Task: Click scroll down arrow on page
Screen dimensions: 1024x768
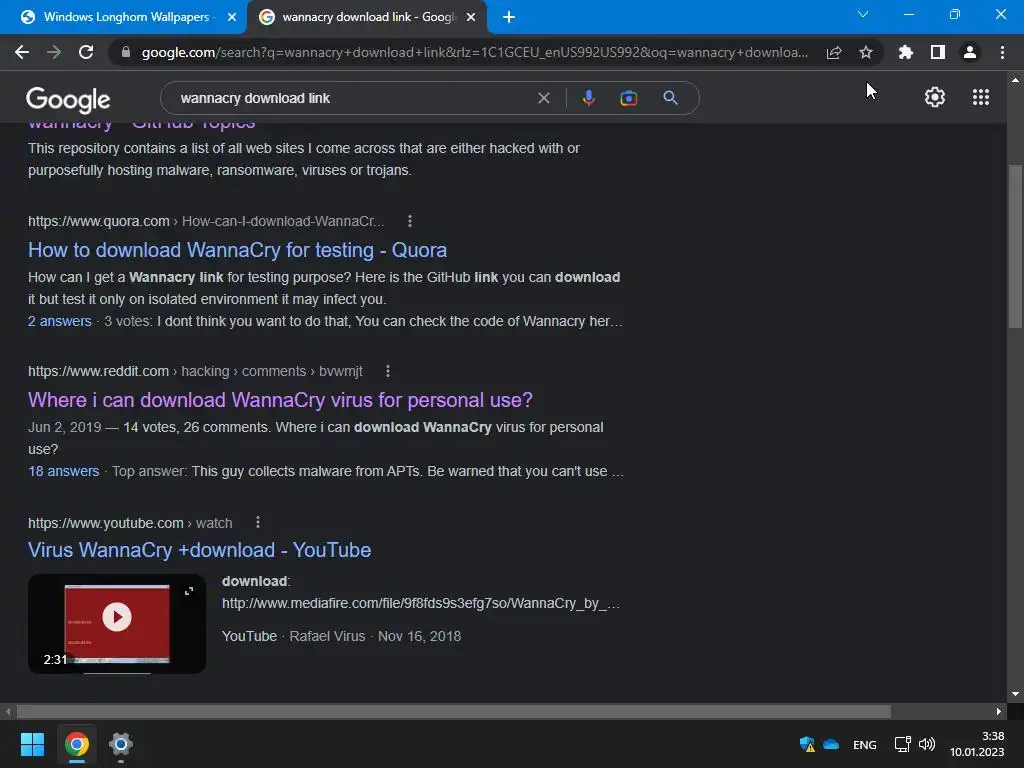Action: pyautogui.click(x=1015, y=694)
